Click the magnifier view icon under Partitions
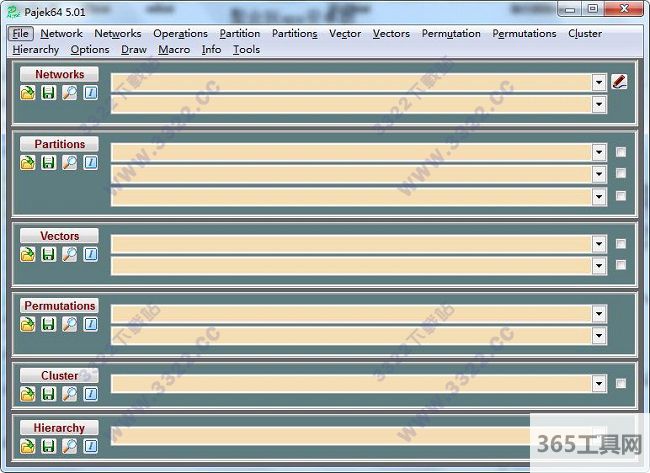Viewport: 650px width, 473px height. tap(69, 162)
